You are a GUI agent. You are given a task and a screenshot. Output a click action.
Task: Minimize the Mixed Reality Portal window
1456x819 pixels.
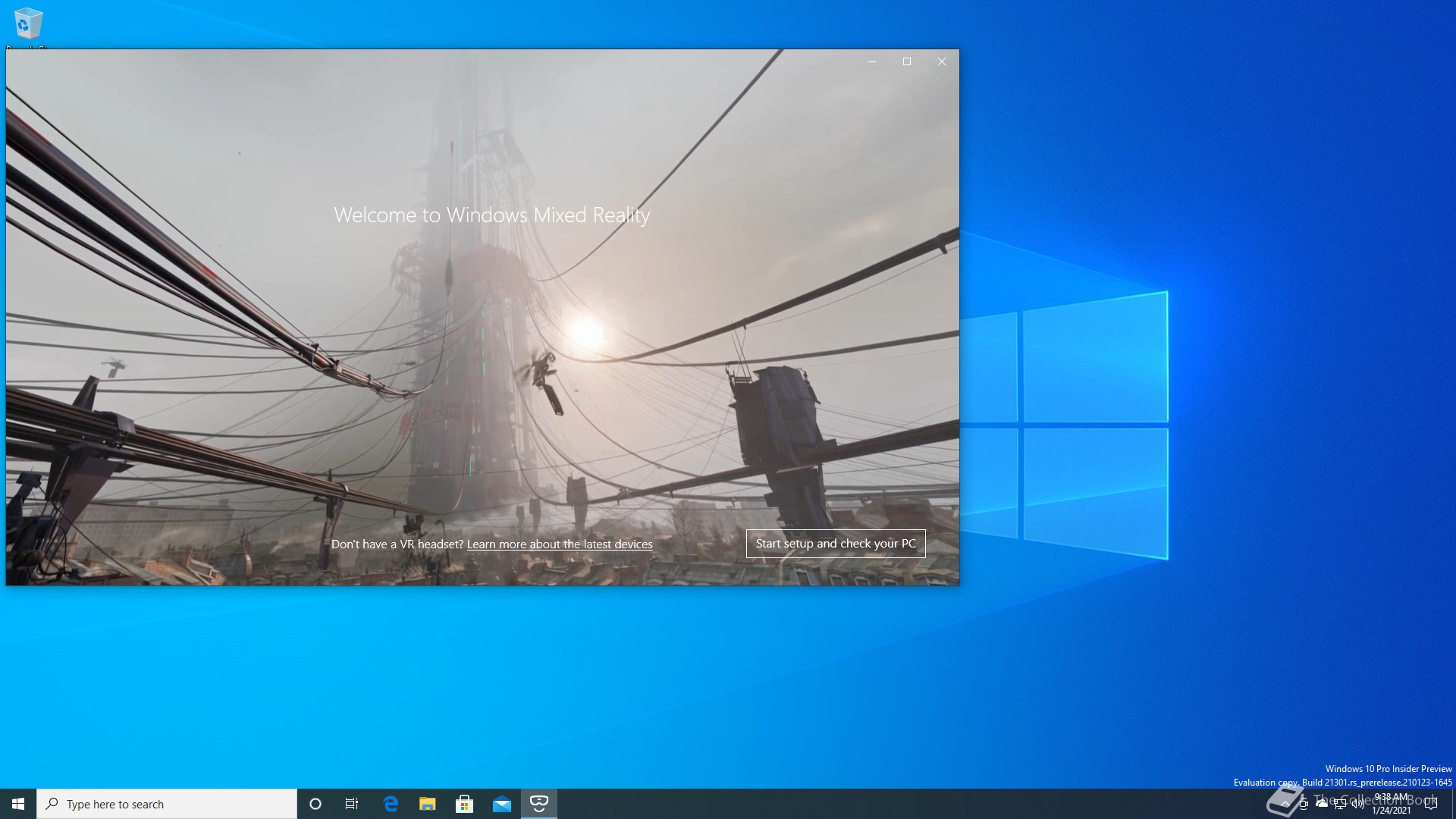click(x=872, y=61)
